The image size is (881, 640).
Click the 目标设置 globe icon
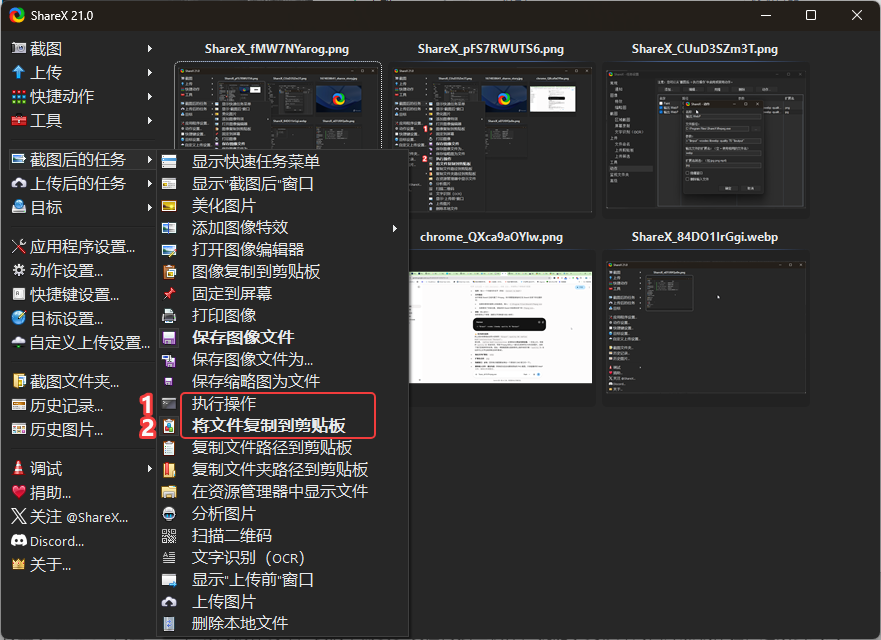click(19, 319)
